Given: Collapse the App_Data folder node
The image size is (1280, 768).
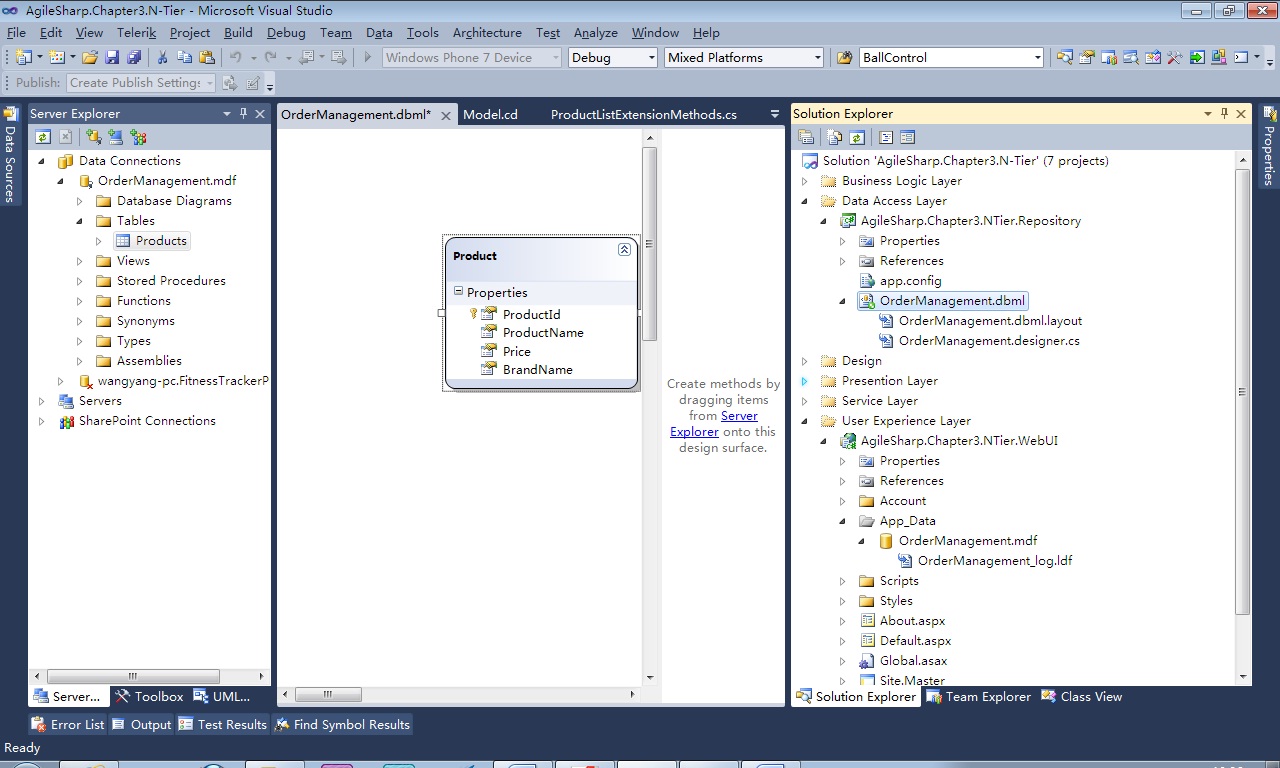Looking at the screenshot, I should (x=843, y=521).
